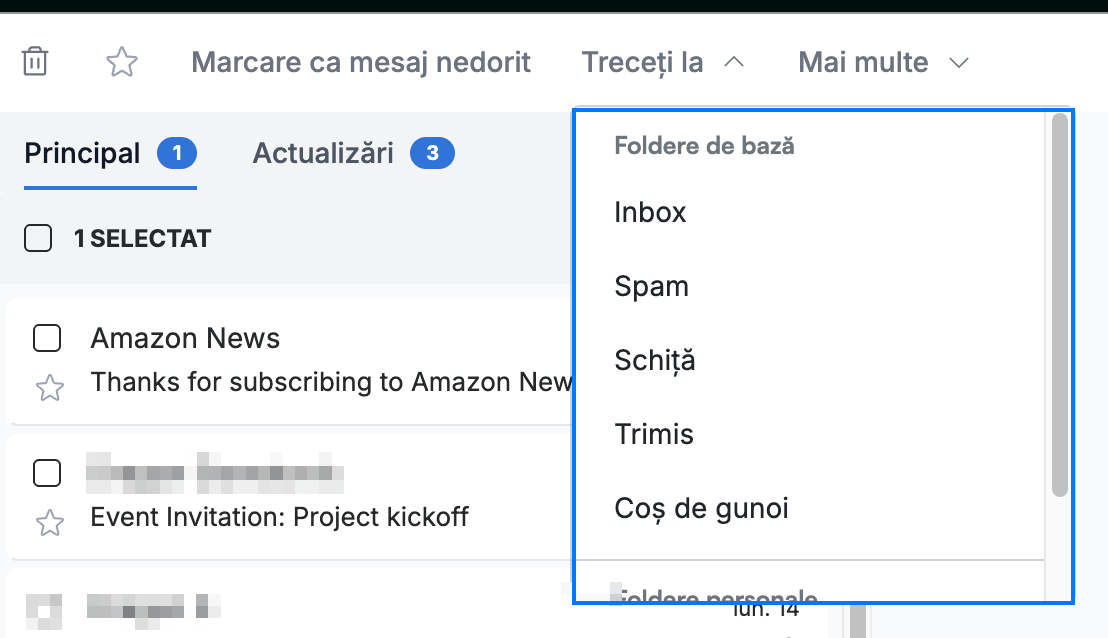Star the Amazon News email
The height and width of the screenshot is (638, 1108).
coord(49,388)
